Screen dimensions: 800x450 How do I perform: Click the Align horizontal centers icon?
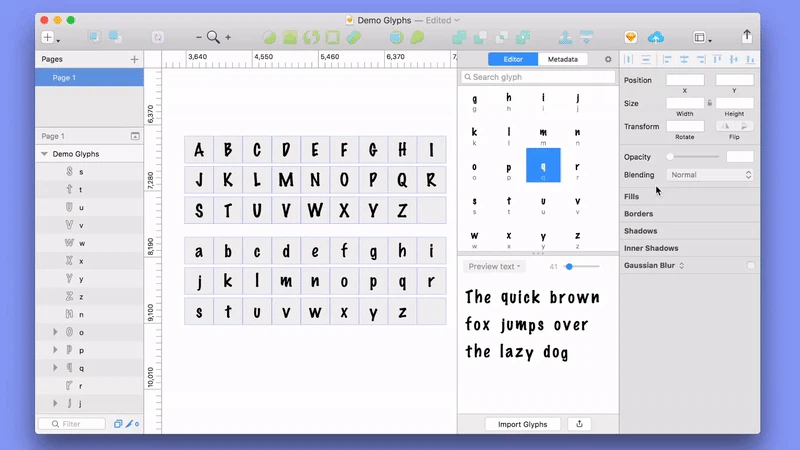tap(684, 60)
